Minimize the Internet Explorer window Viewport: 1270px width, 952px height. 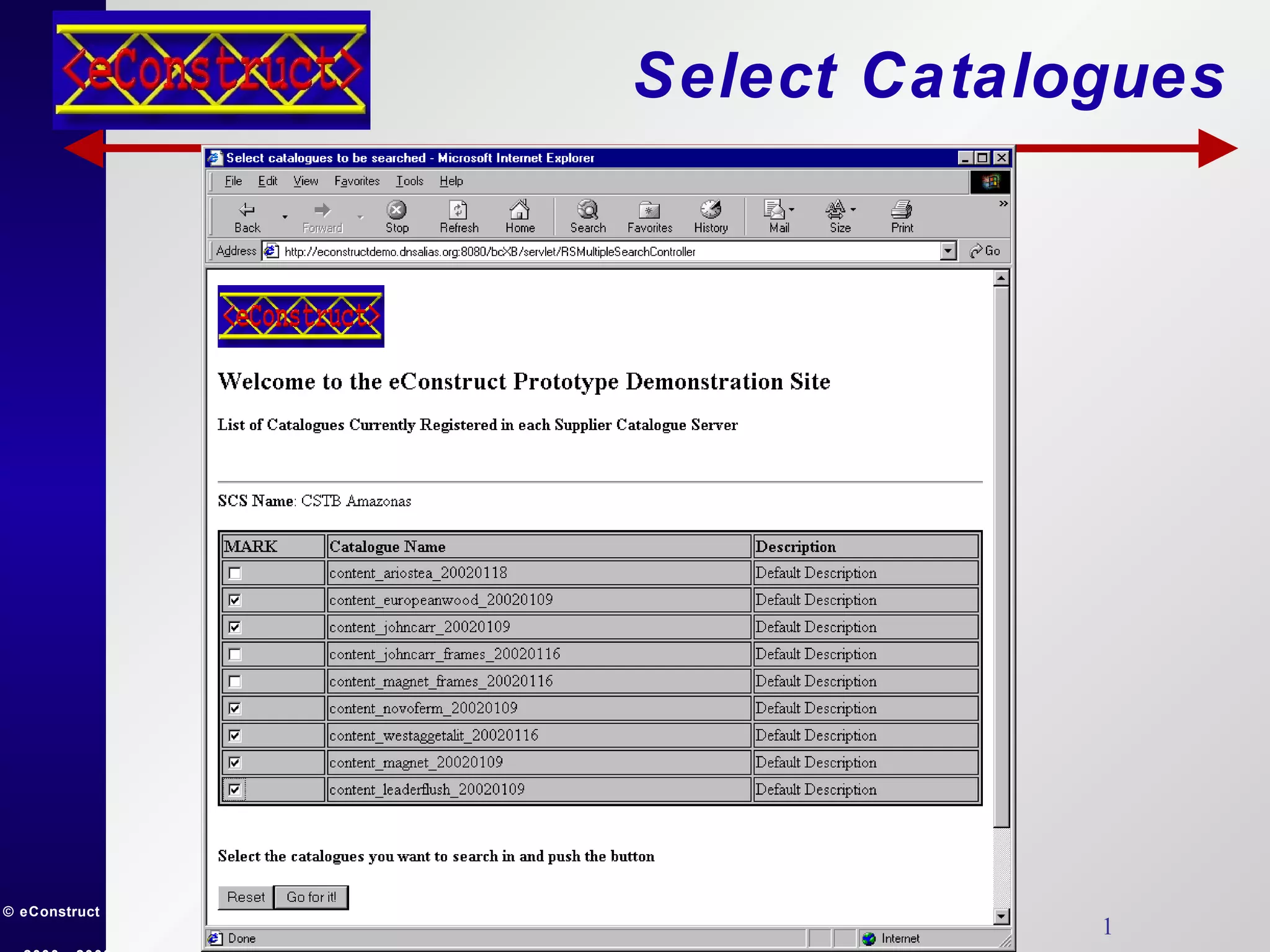pyautogui.click(x=965, y=158)
